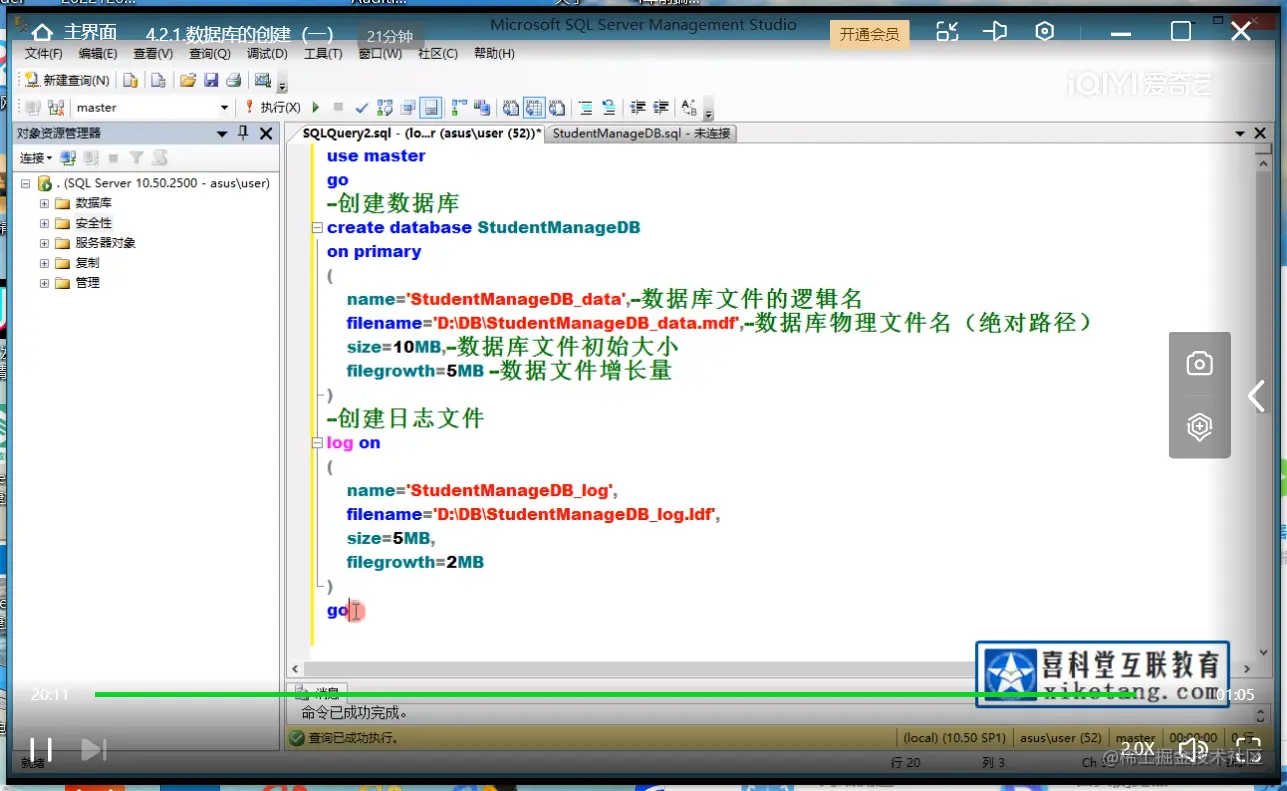1287x791 pixels.
Task: Skip to the next video
Action: tap(93, 749)
